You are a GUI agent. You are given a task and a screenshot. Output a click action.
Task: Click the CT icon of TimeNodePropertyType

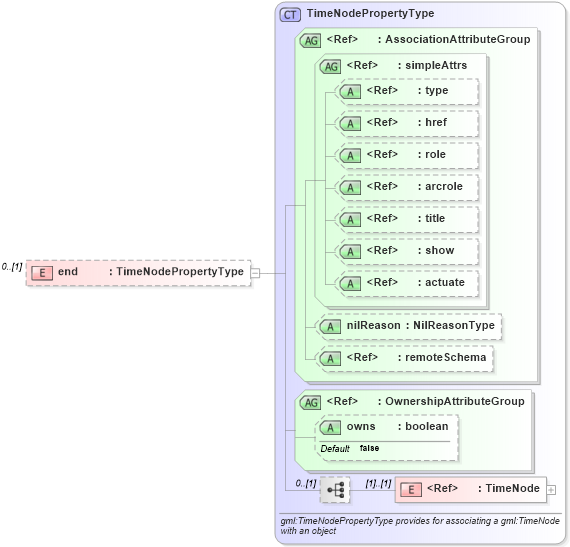(290, 15)
